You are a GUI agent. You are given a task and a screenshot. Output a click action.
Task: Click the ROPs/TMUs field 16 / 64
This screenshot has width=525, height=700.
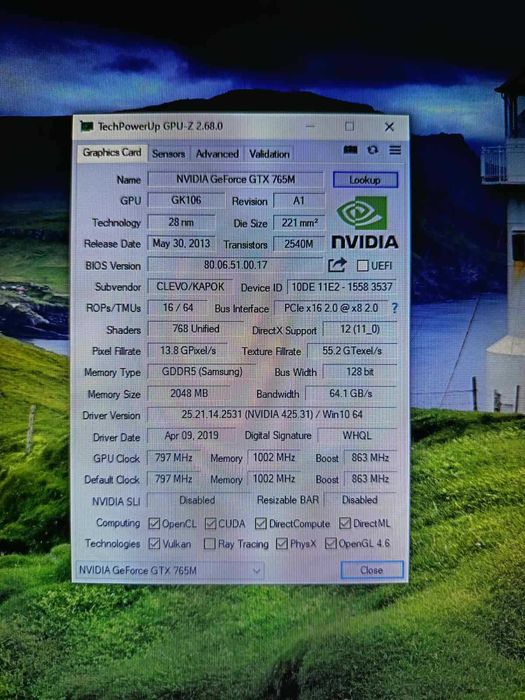click(178, 308)
